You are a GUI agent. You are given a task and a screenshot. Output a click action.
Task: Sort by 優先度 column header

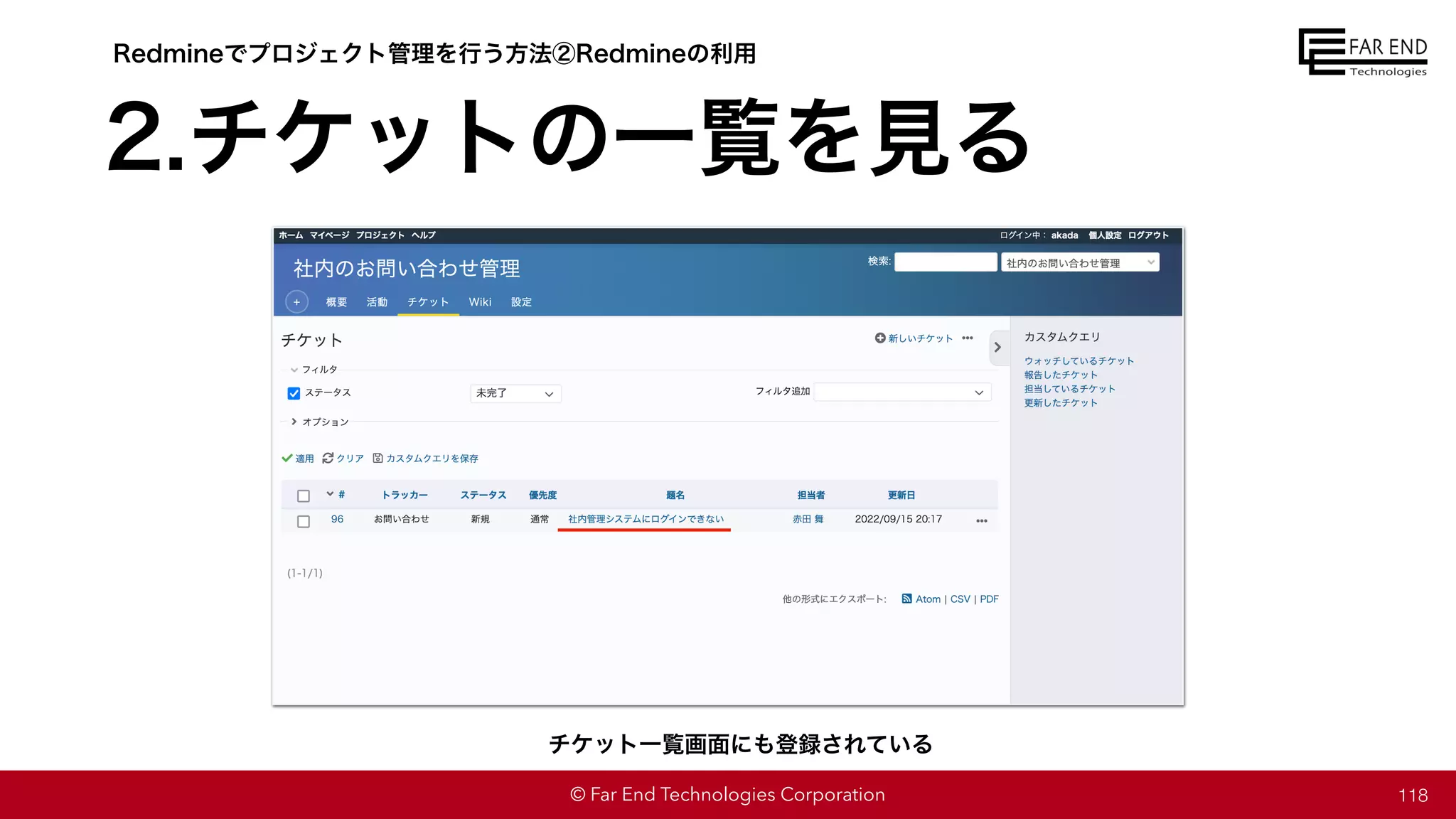[542, 495]
